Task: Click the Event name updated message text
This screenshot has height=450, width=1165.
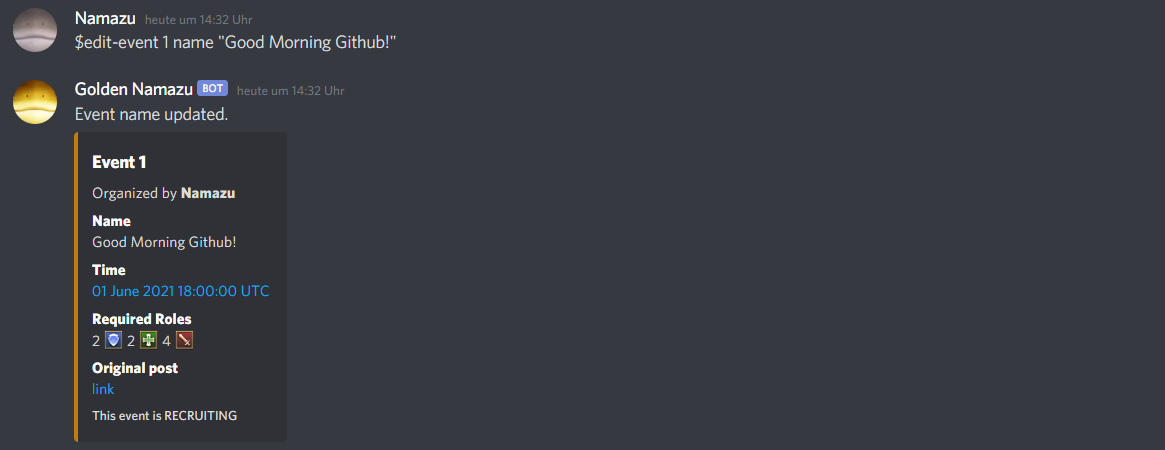Action: 152,115
